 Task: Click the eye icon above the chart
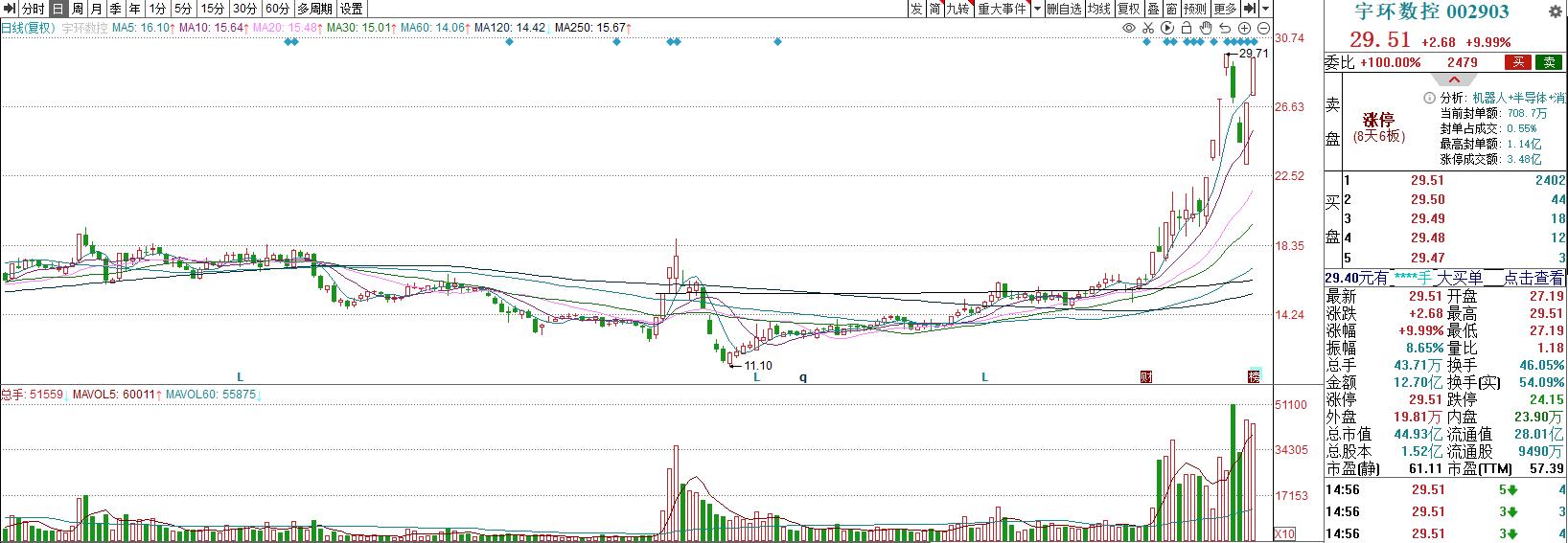1129,28
